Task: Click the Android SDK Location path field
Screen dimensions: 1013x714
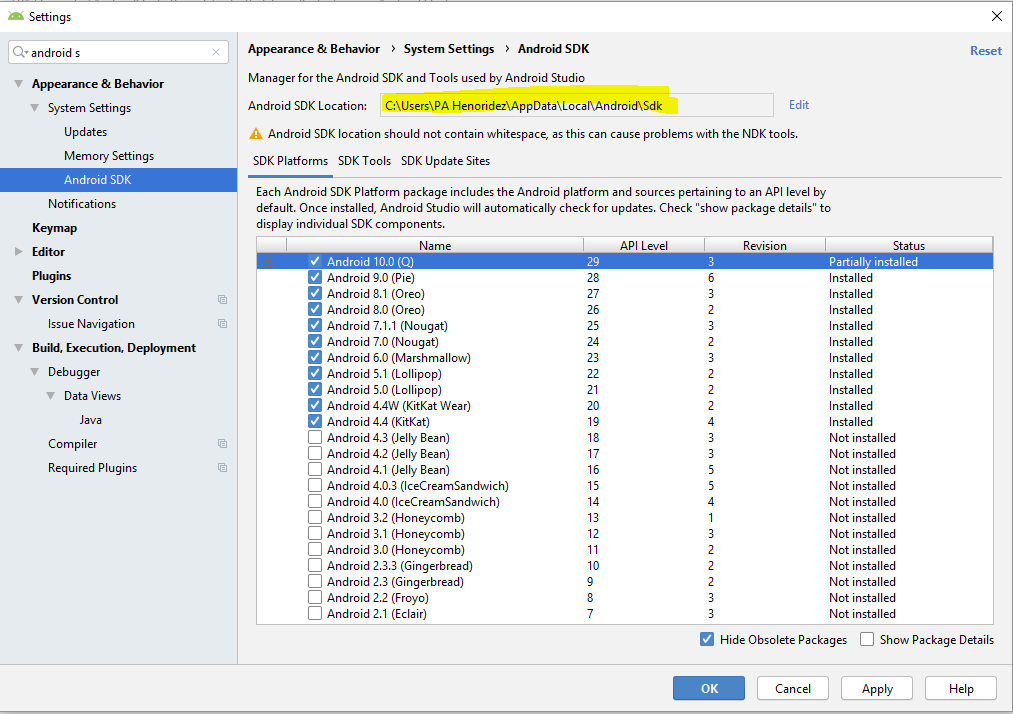Action: pyautogui.click(x=575, y=106)
